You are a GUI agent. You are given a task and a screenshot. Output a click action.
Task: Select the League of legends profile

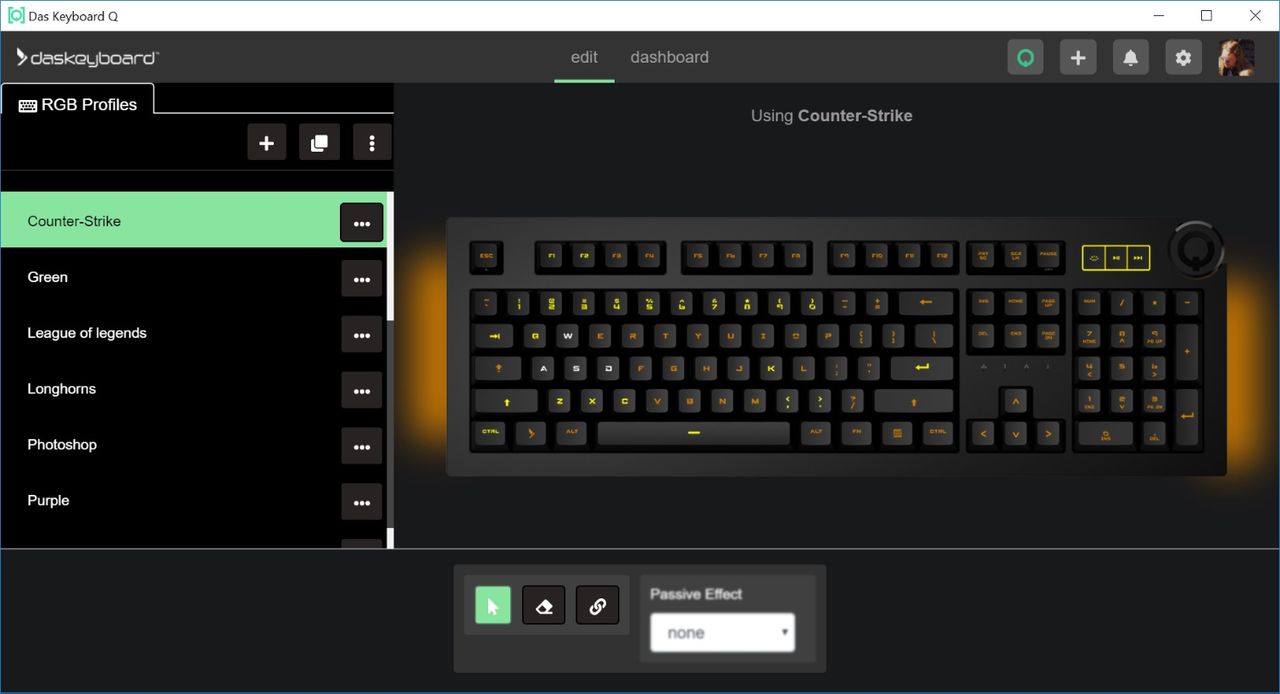click(193, 333)
